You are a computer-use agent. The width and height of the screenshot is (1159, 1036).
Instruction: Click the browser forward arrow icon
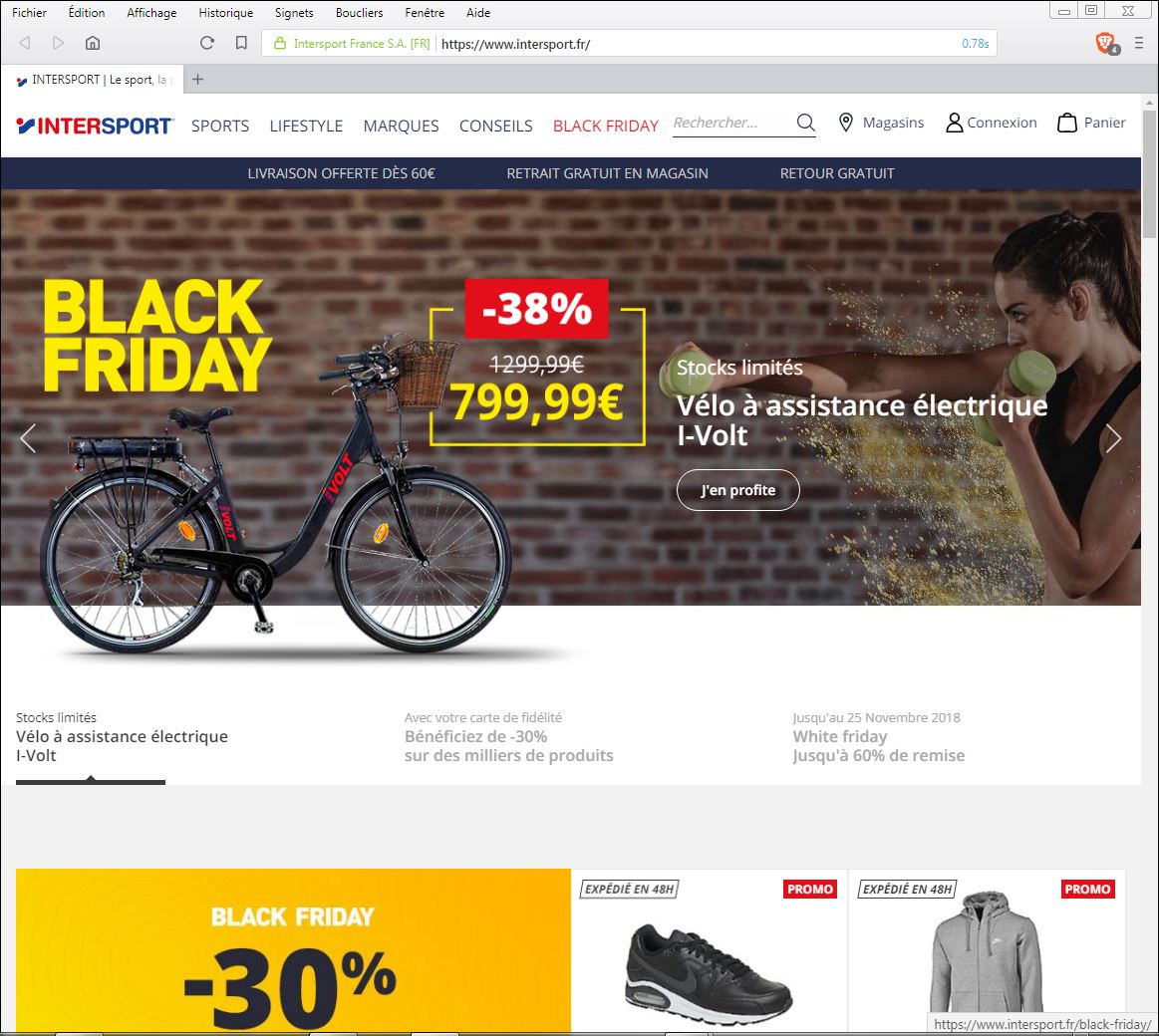58,43
